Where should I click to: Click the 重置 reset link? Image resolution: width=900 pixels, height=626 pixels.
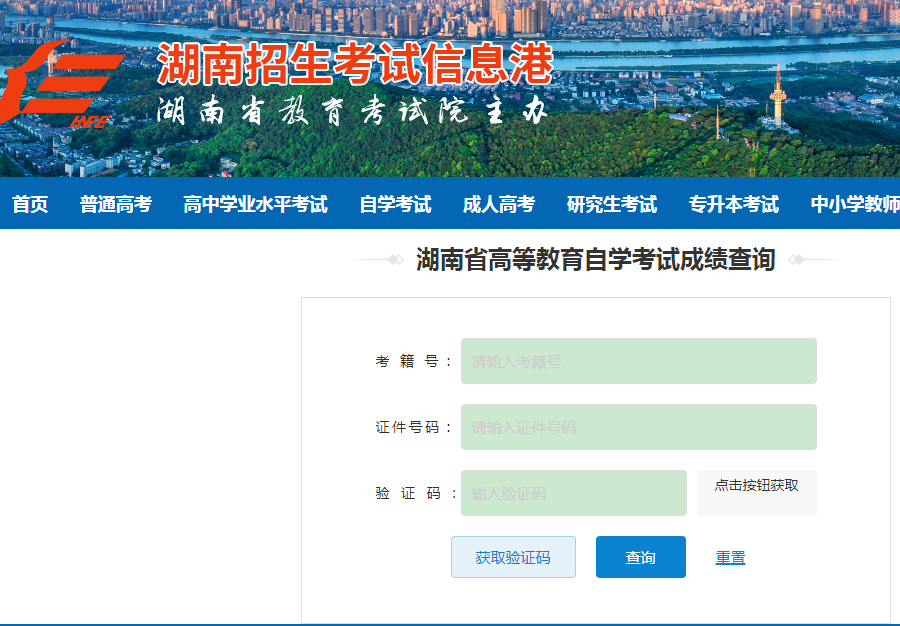click(730, 558)
